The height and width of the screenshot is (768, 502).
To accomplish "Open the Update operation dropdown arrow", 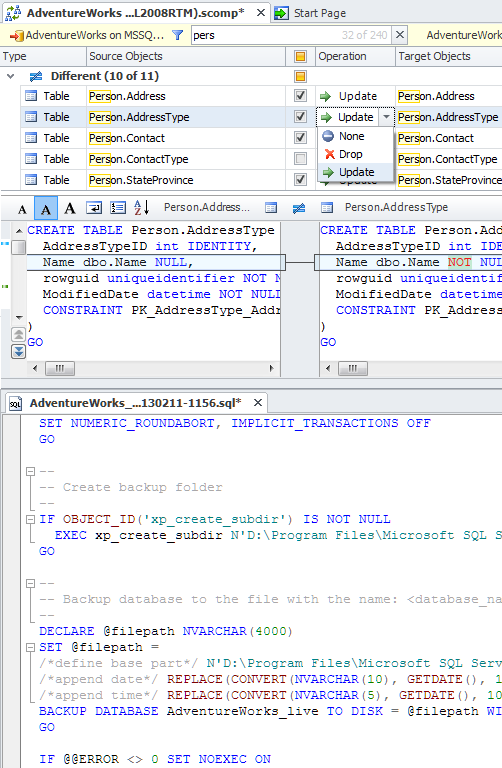I will click(386, 117).
